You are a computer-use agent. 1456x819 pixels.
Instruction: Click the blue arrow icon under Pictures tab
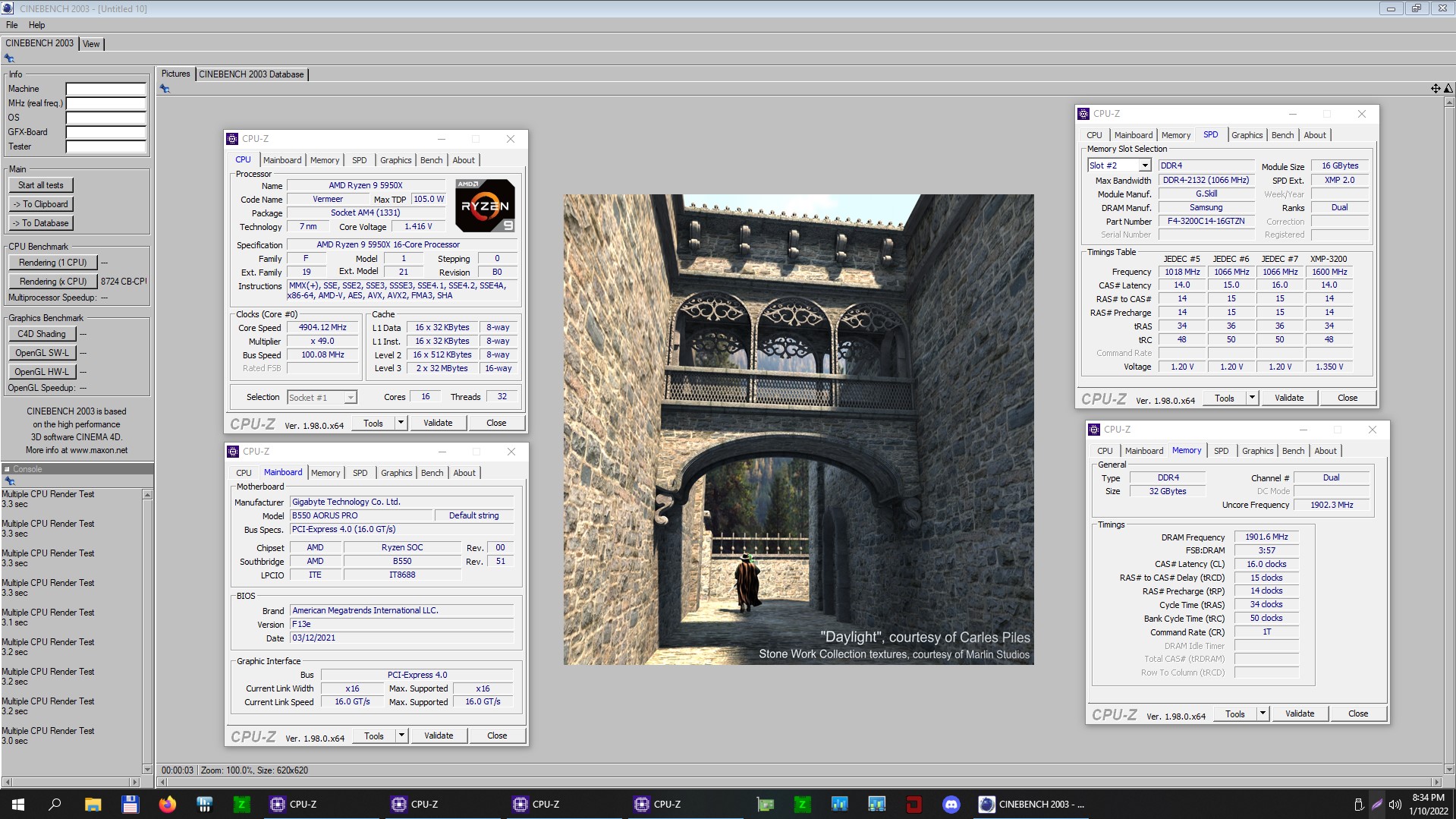(x=165, y=89)
